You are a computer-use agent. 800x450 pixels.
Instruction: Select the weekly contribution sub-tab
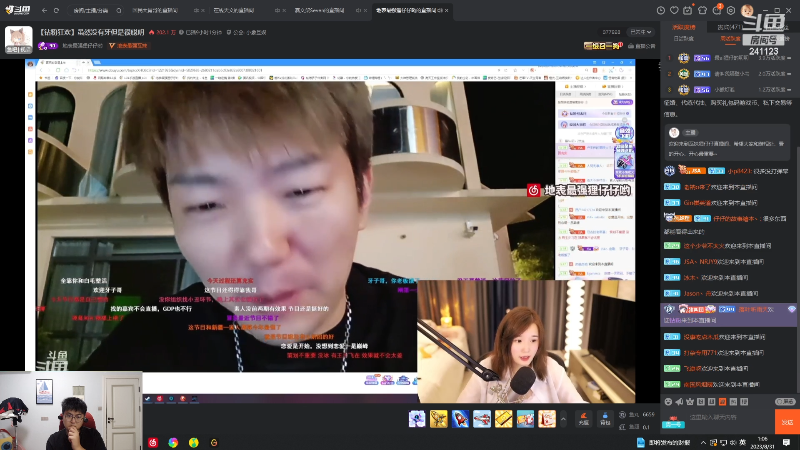coord(730,39)
